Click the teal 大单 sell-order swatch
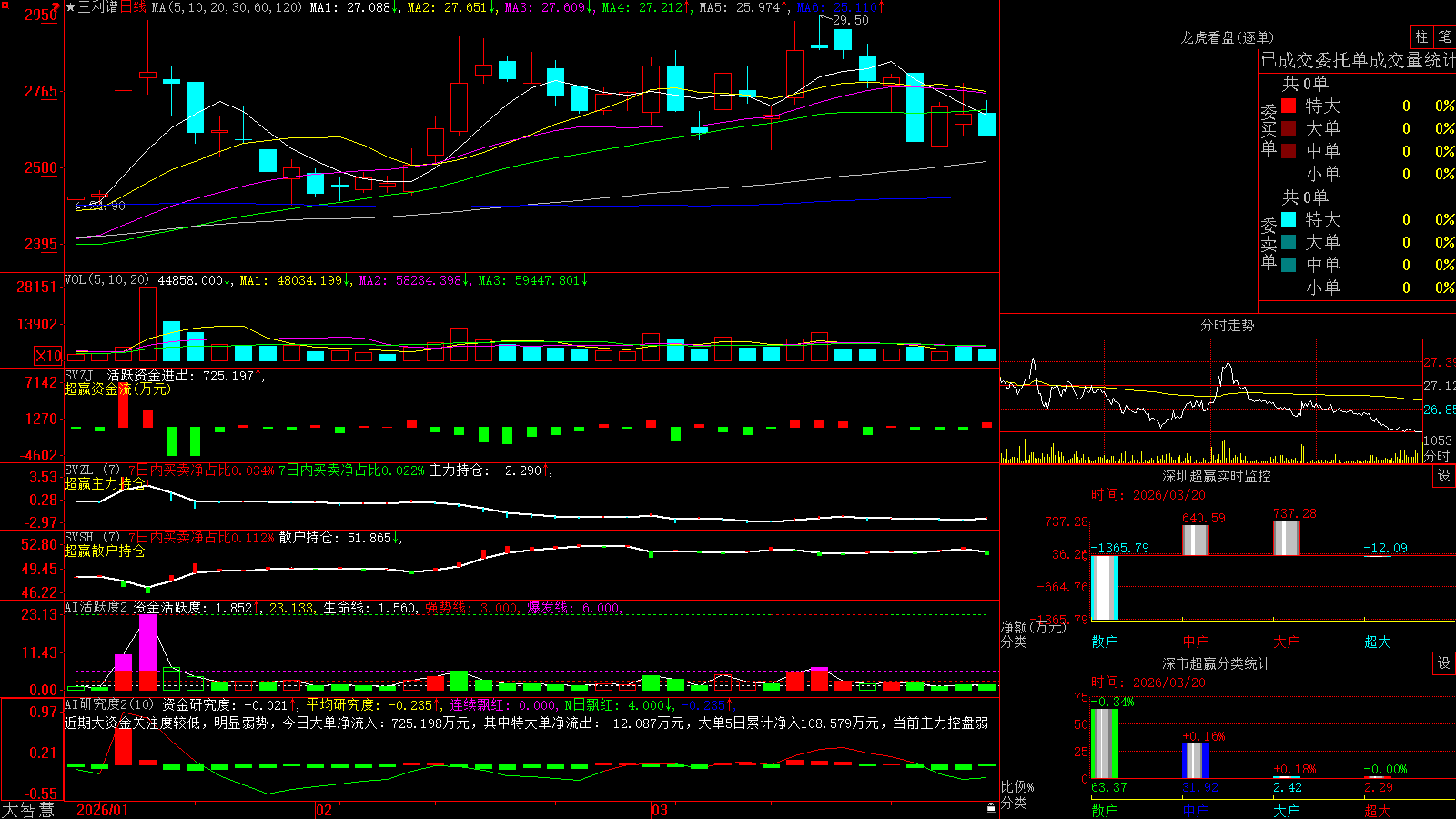This screenshot has height=819, width=1456. coord(1289,242)
